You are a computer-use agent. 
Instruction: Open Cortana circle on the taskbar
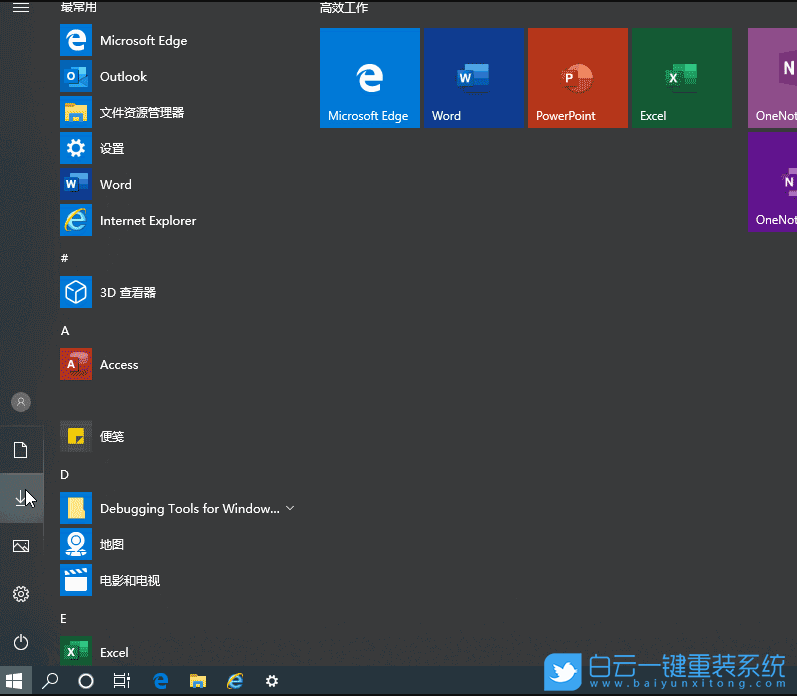pos(86,681)
